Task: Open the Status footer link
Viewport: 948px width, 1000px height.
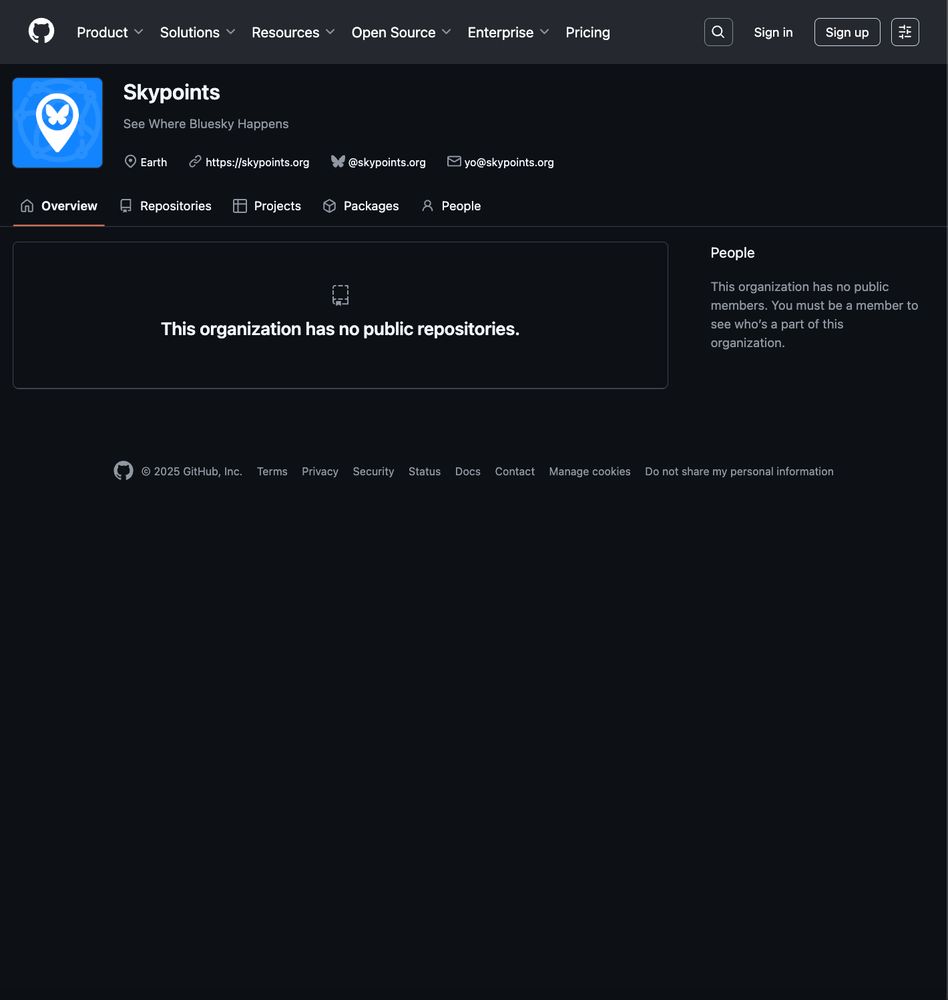Action: (x=424, y=471)
